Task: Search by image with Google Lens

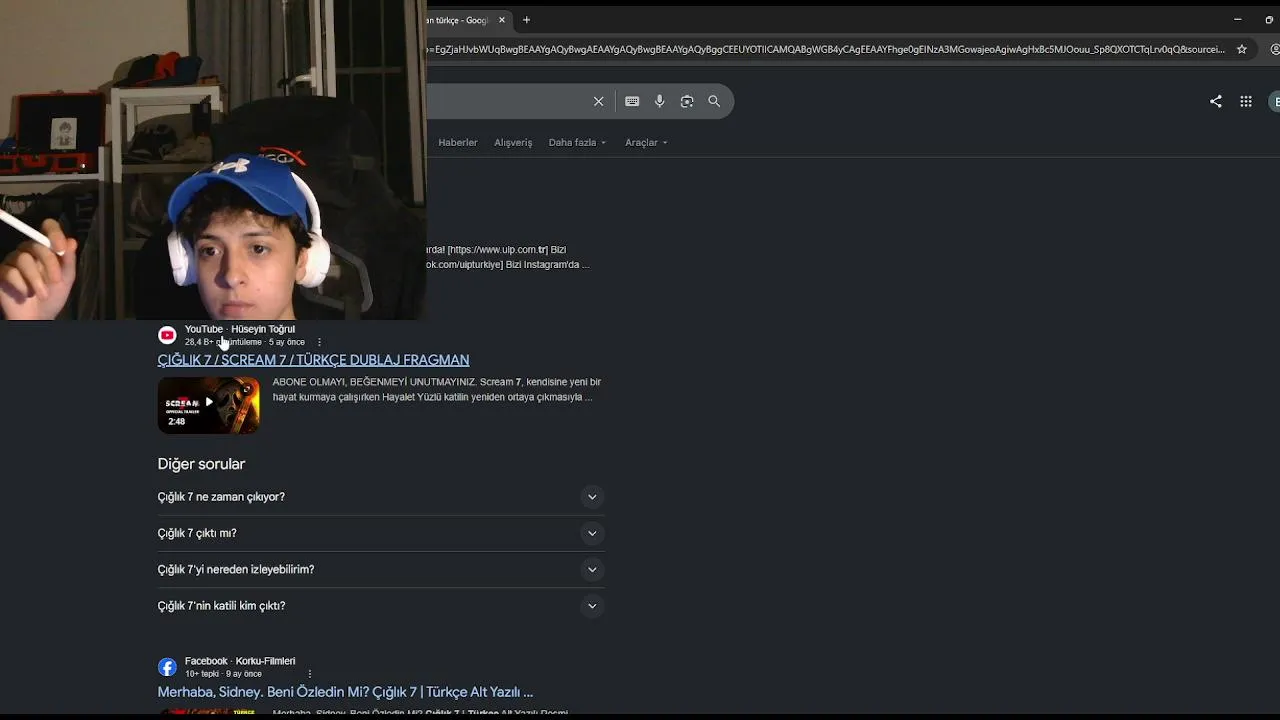Action: tap(687, 101)
